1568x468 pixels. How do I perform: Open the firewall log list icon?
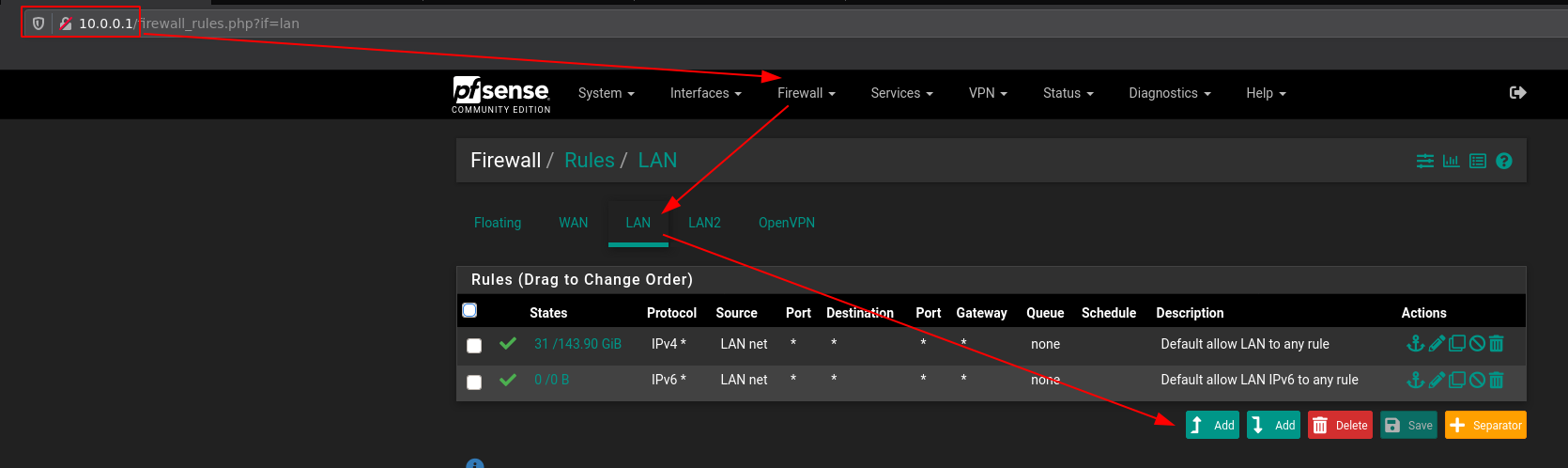click(x=1478, y=161)
